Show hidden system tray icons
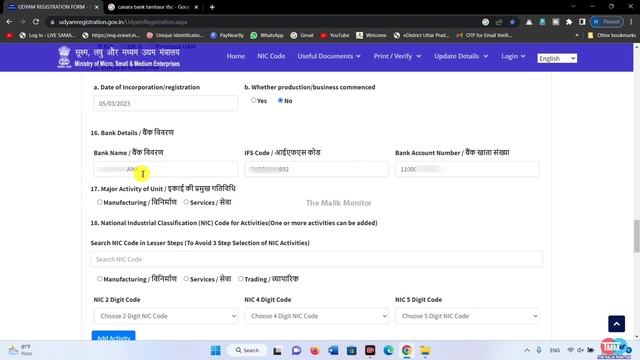Image resolution: width=640 pixels, height=360 pixels. pyautogui.click(x=527, y=350)
